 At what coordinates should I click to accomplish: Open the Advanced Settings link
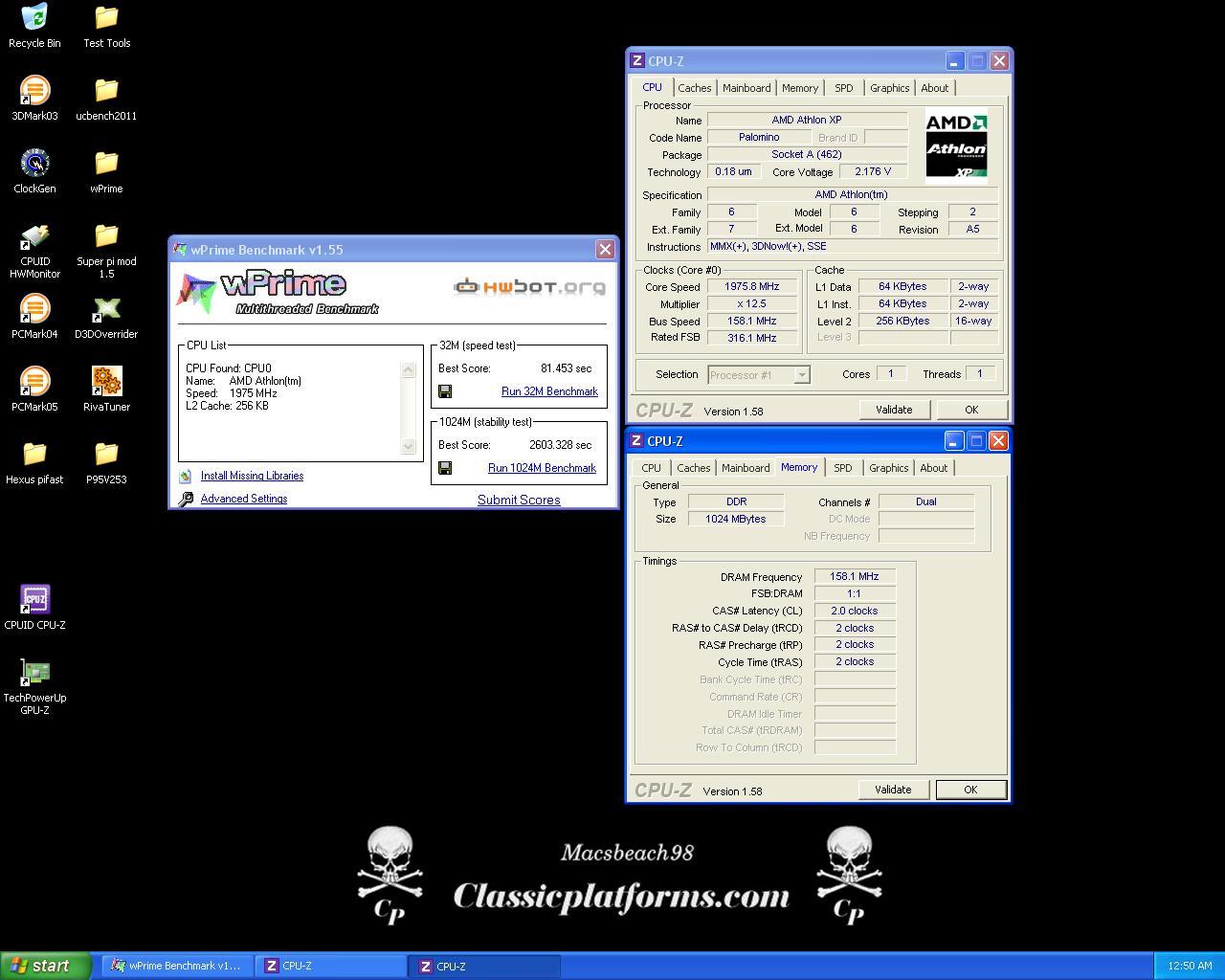click(x=244, y=499)
